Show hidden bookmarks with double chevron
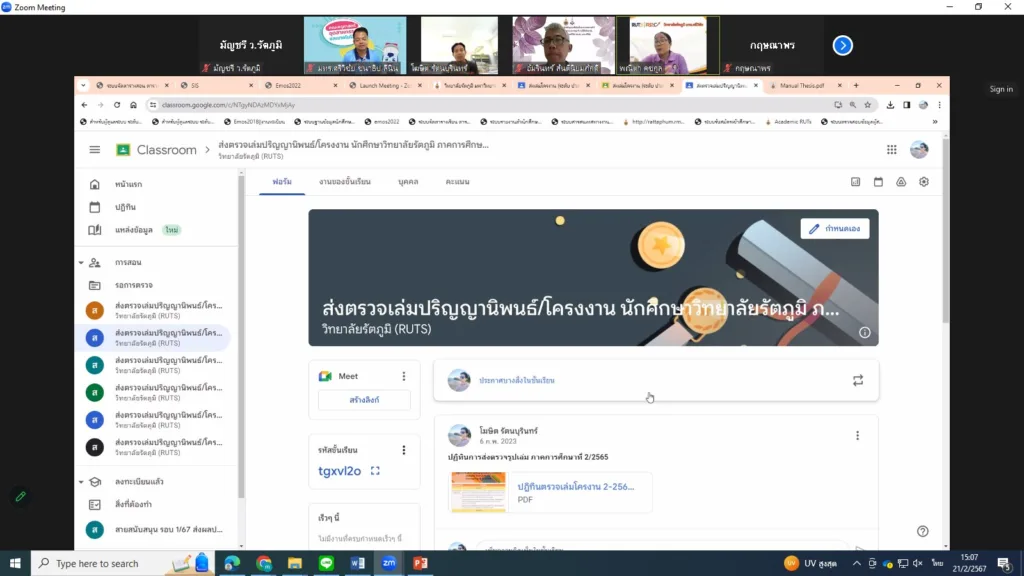 [935, 121]
